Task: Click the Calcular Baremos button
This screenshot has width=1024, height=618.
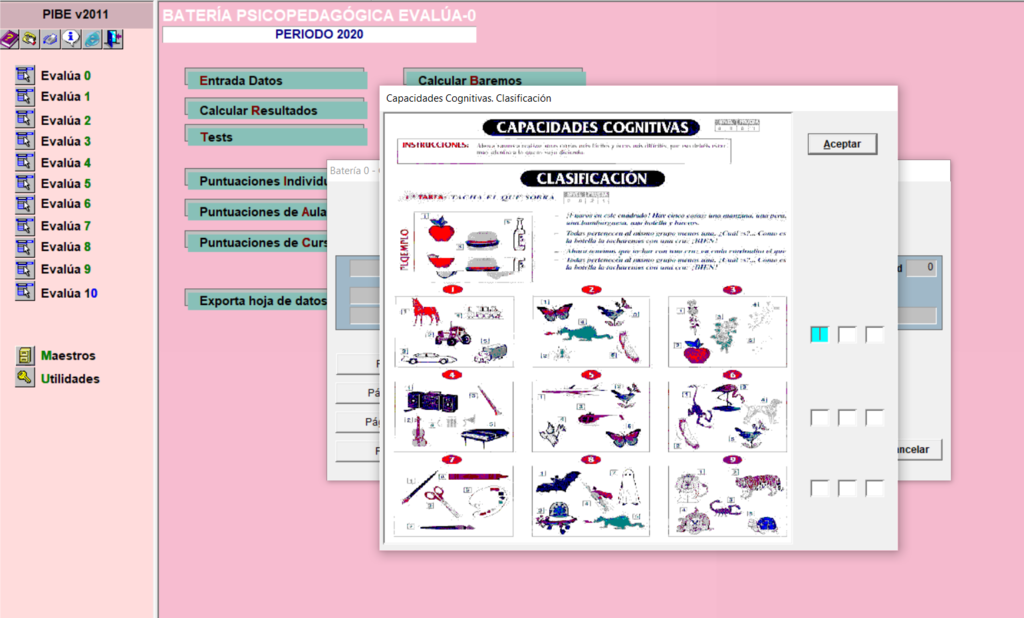Action: click(x=494, y=78)
